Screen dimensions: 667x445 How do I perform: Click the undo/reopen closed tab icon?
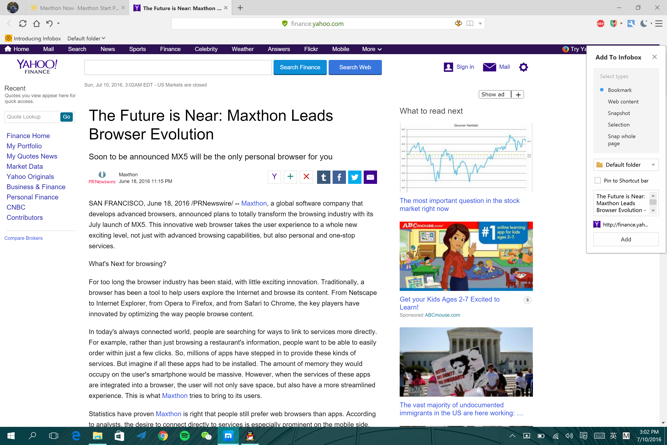pos(49,24)
